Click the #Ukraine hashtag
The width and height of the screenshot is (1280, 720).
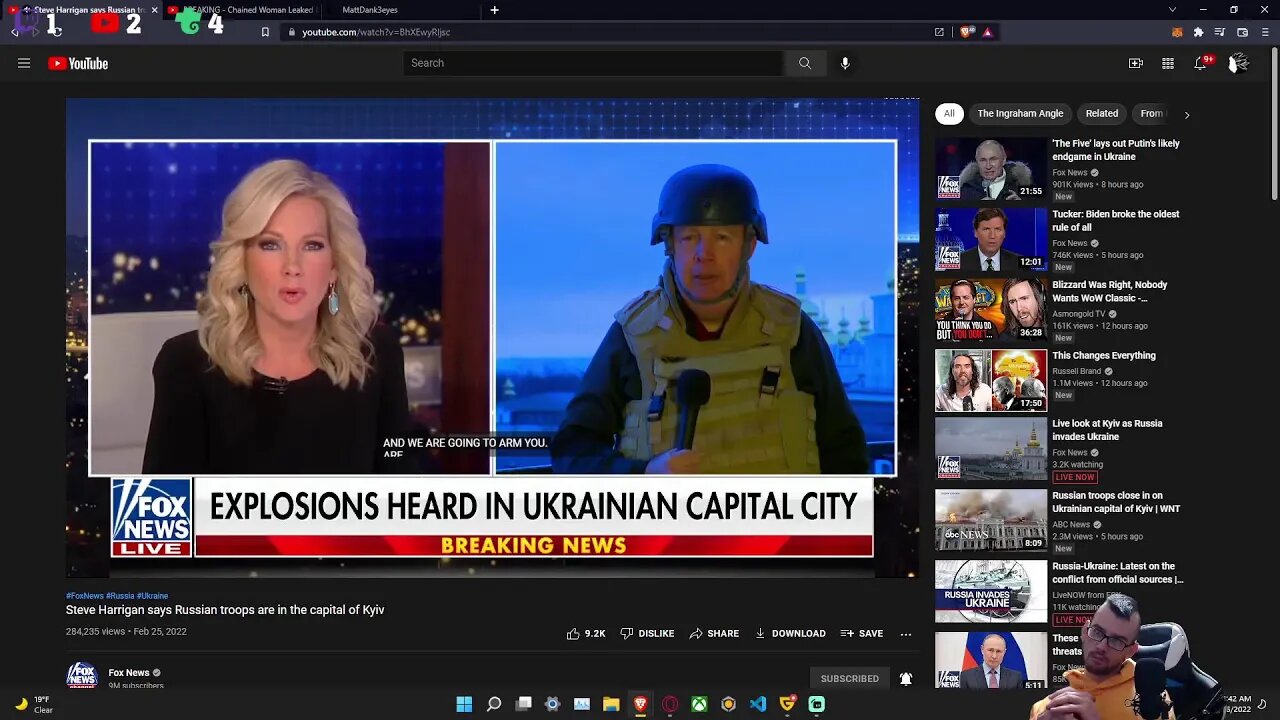pyautogui.click(x=152, y=596)
